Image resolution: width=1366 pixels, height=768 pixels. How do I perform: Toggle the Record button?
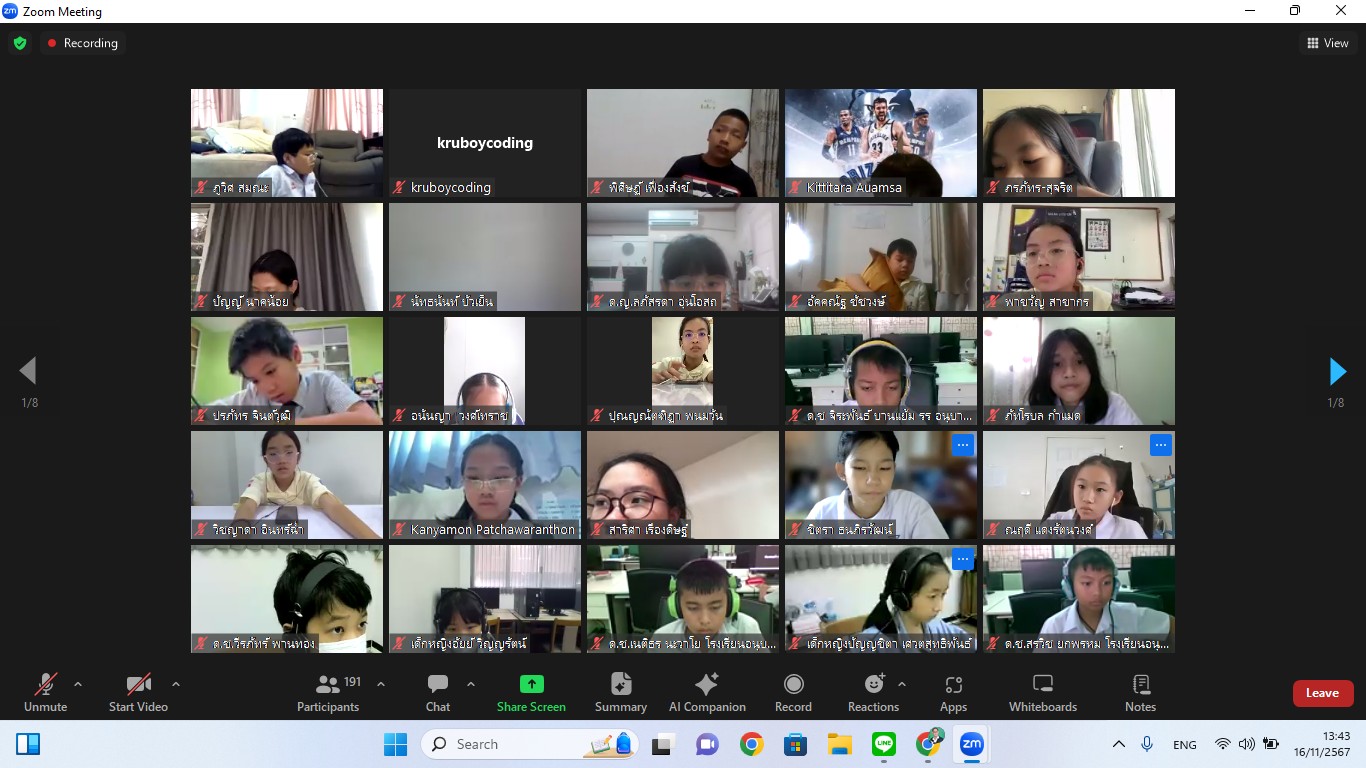(793, 692)
